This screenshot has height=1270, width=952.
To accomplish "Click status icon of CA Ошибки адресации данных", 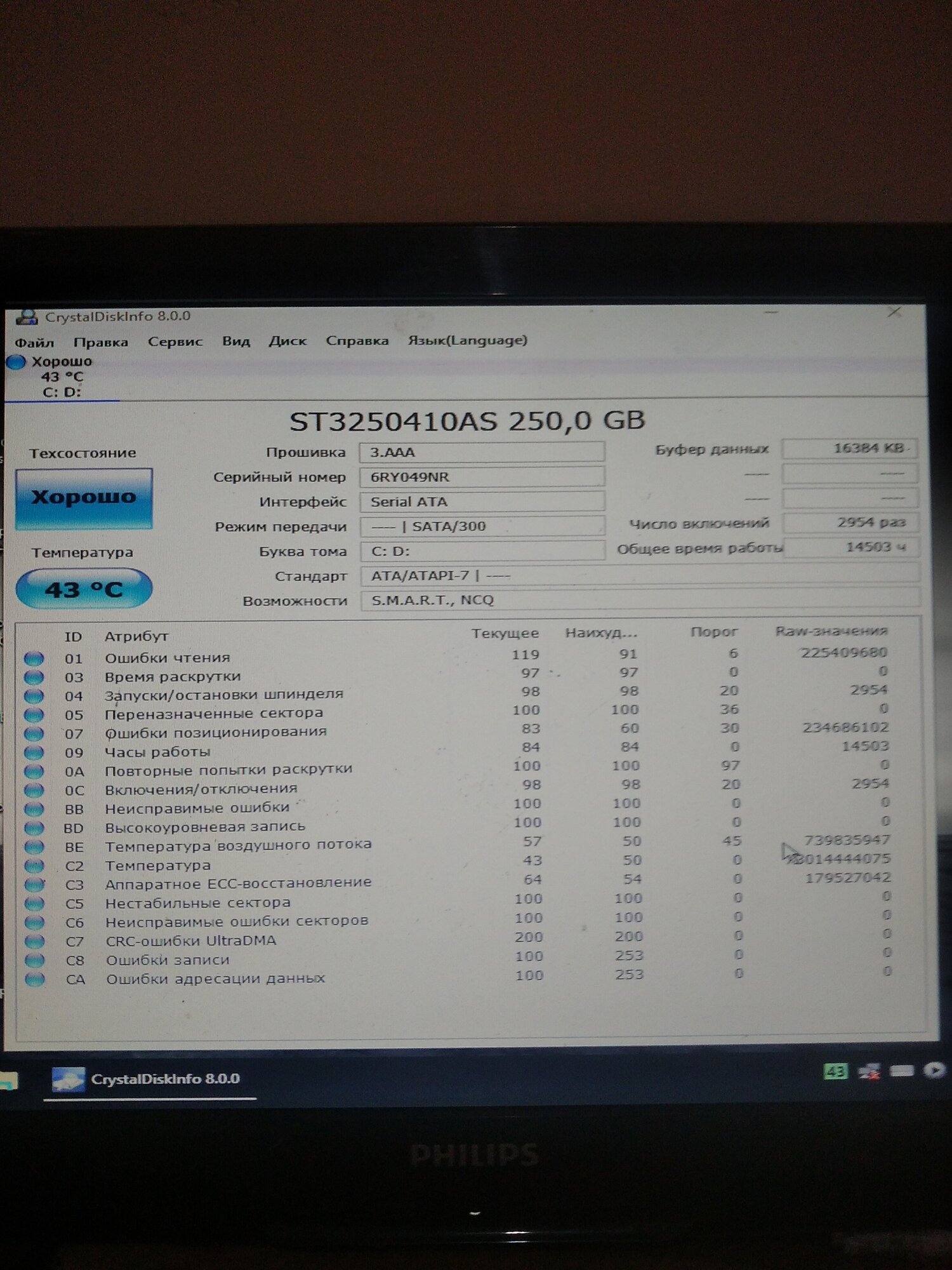I will coord(34,979).
